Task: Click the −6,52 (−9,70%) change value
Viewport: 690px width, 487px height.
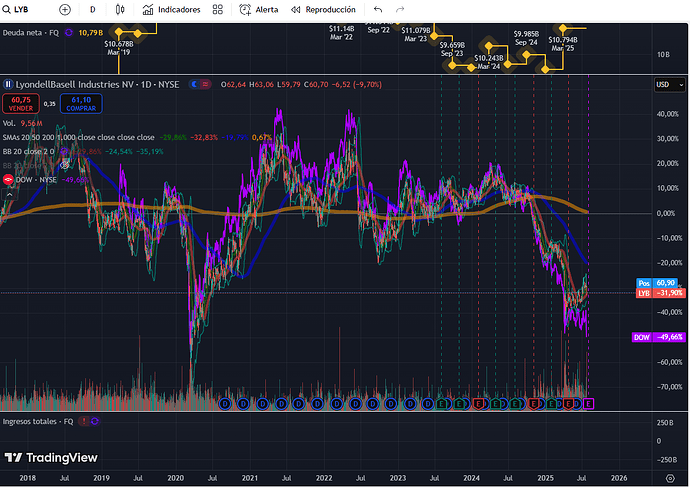Action: 357,84
